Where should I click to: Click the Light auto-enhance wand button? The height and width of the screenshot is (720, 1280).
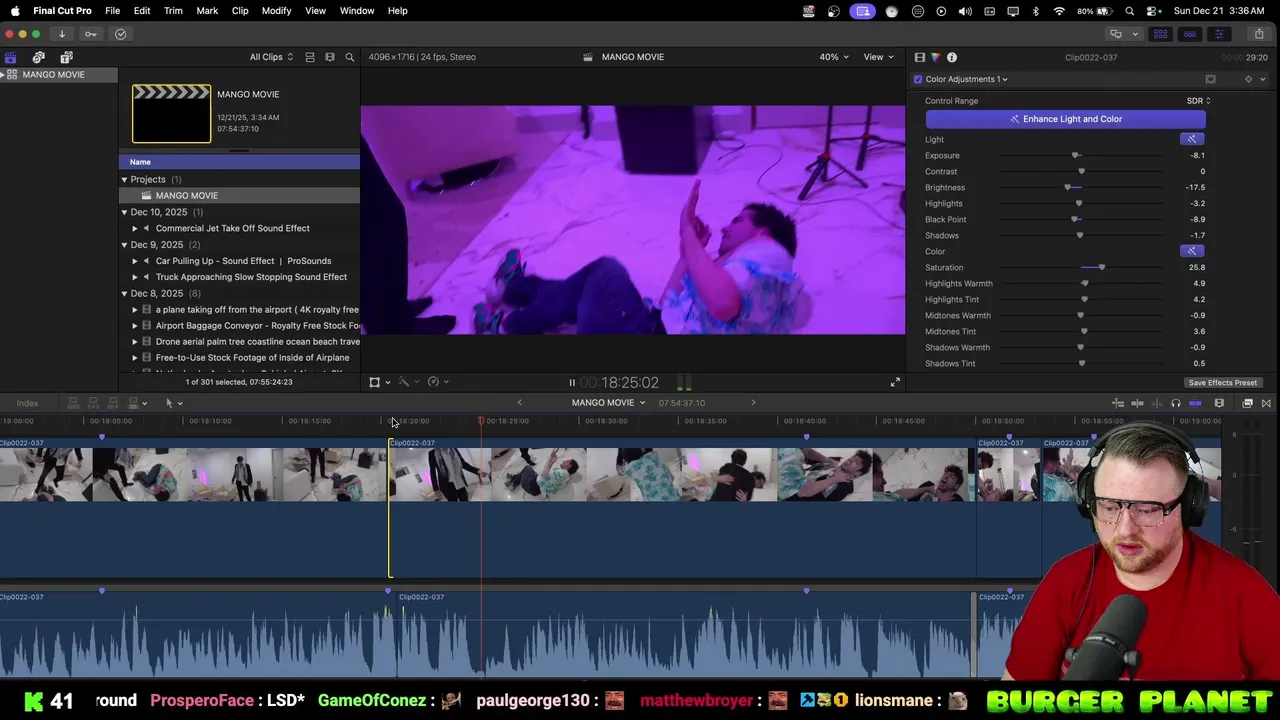[1191, 139]
